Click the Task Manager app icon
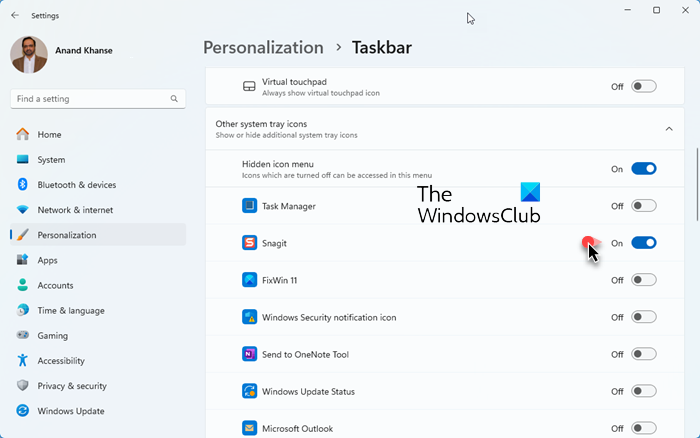Screen dimensions: 700x438 250,206
